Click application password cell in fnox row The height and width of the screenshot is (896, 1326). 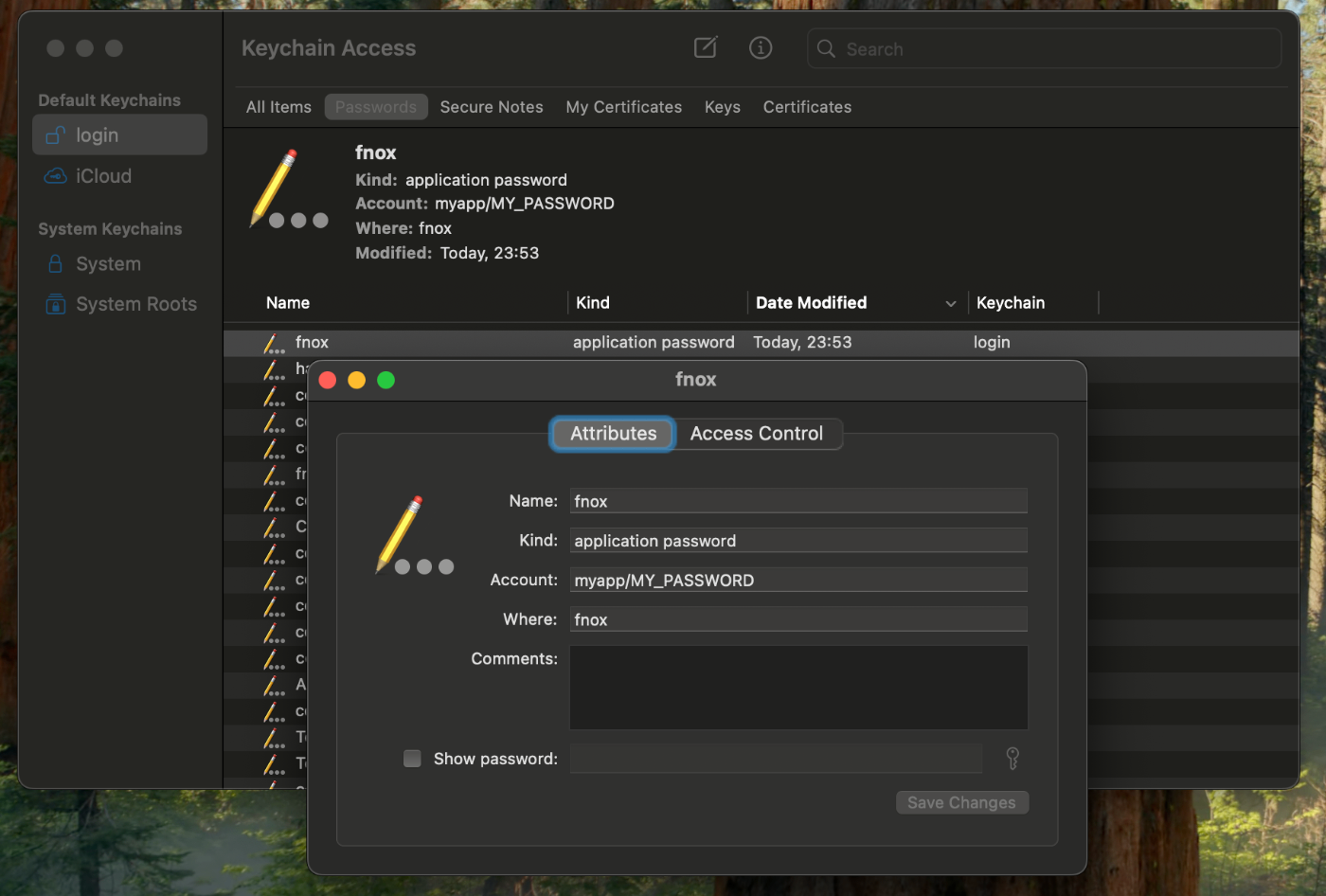(654, 343)
